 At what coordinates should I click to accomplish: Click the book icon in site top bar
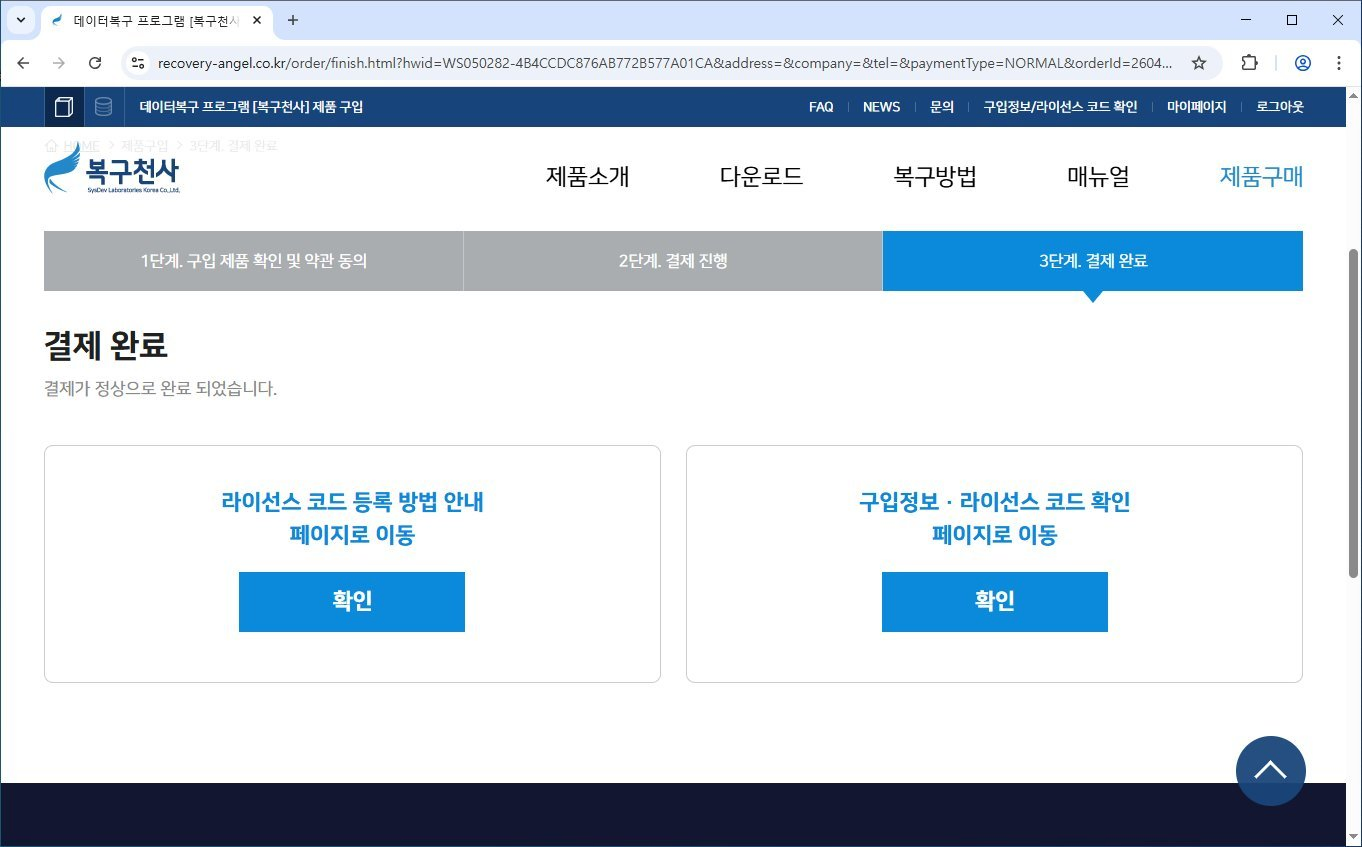point(64,106)
